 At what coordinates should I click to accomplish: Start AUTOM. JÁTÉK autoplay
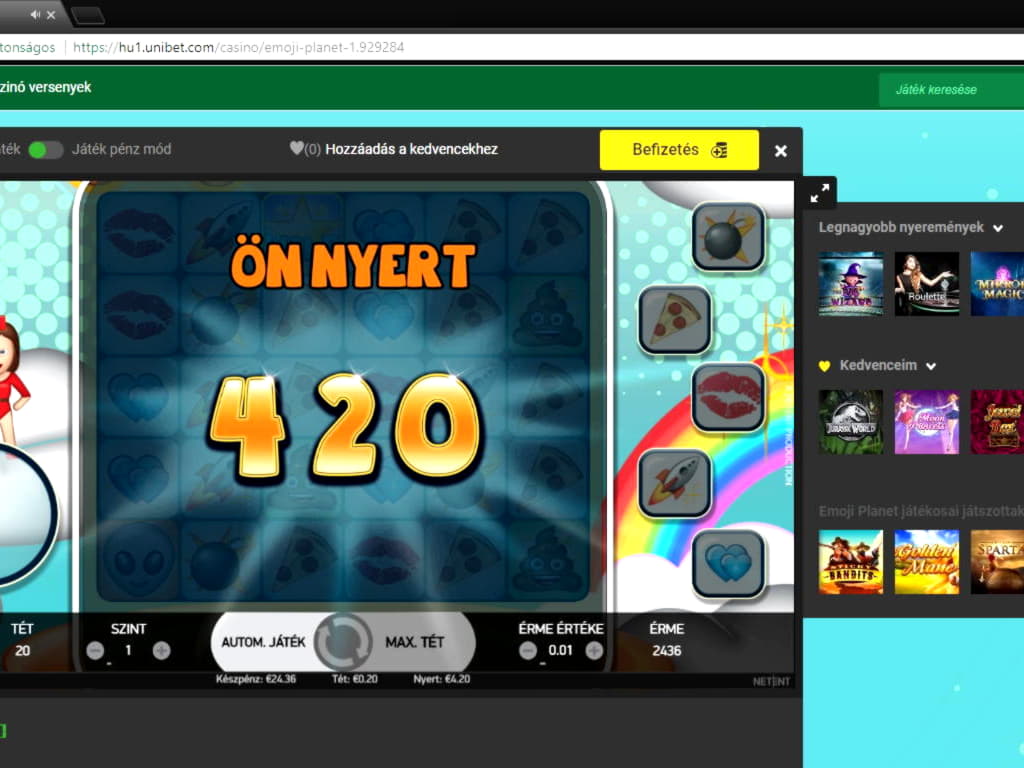click(263, 642)
